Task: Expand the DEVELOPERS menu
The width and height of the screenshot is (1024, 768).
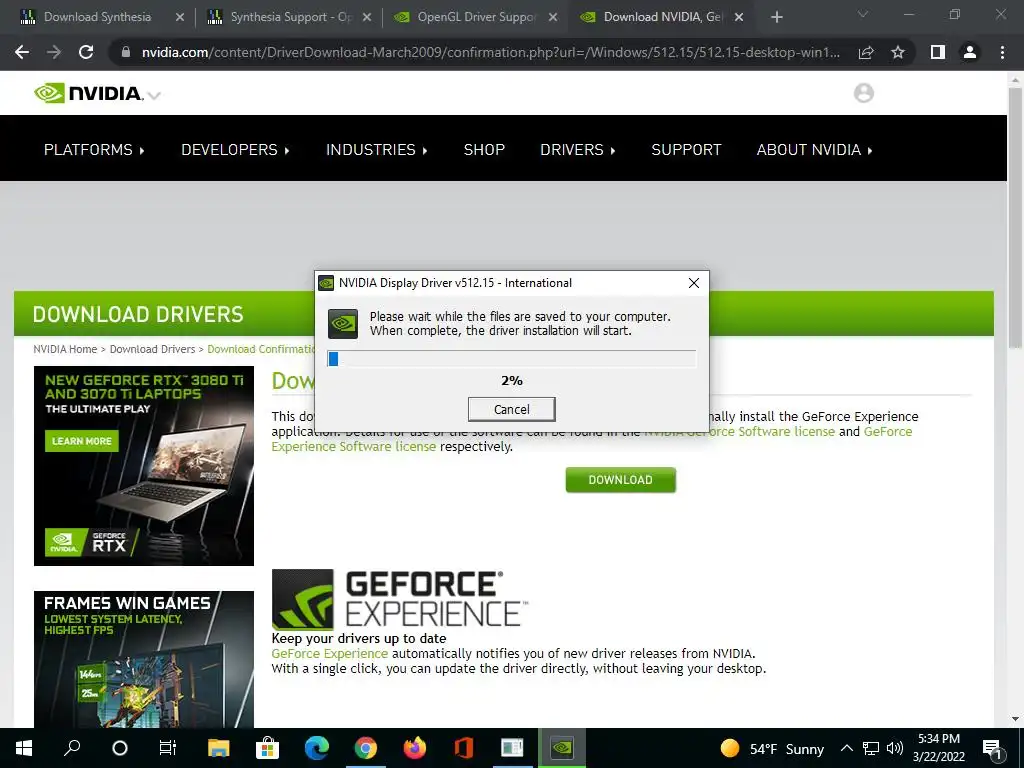Action: (235, 150)
